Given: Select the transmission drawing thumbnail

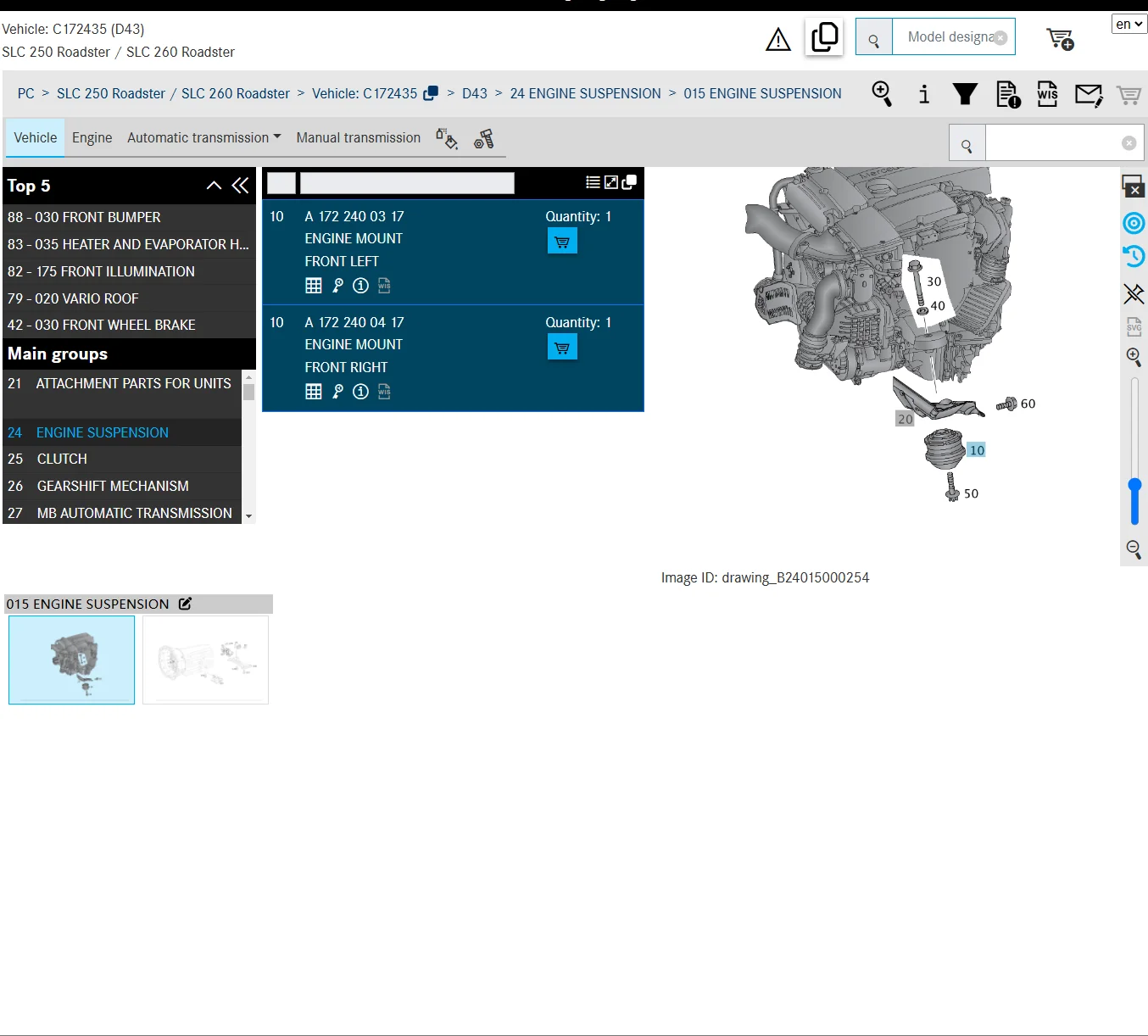Looking at the screenshot, I should pyautogui.click(x=205, y=660).
